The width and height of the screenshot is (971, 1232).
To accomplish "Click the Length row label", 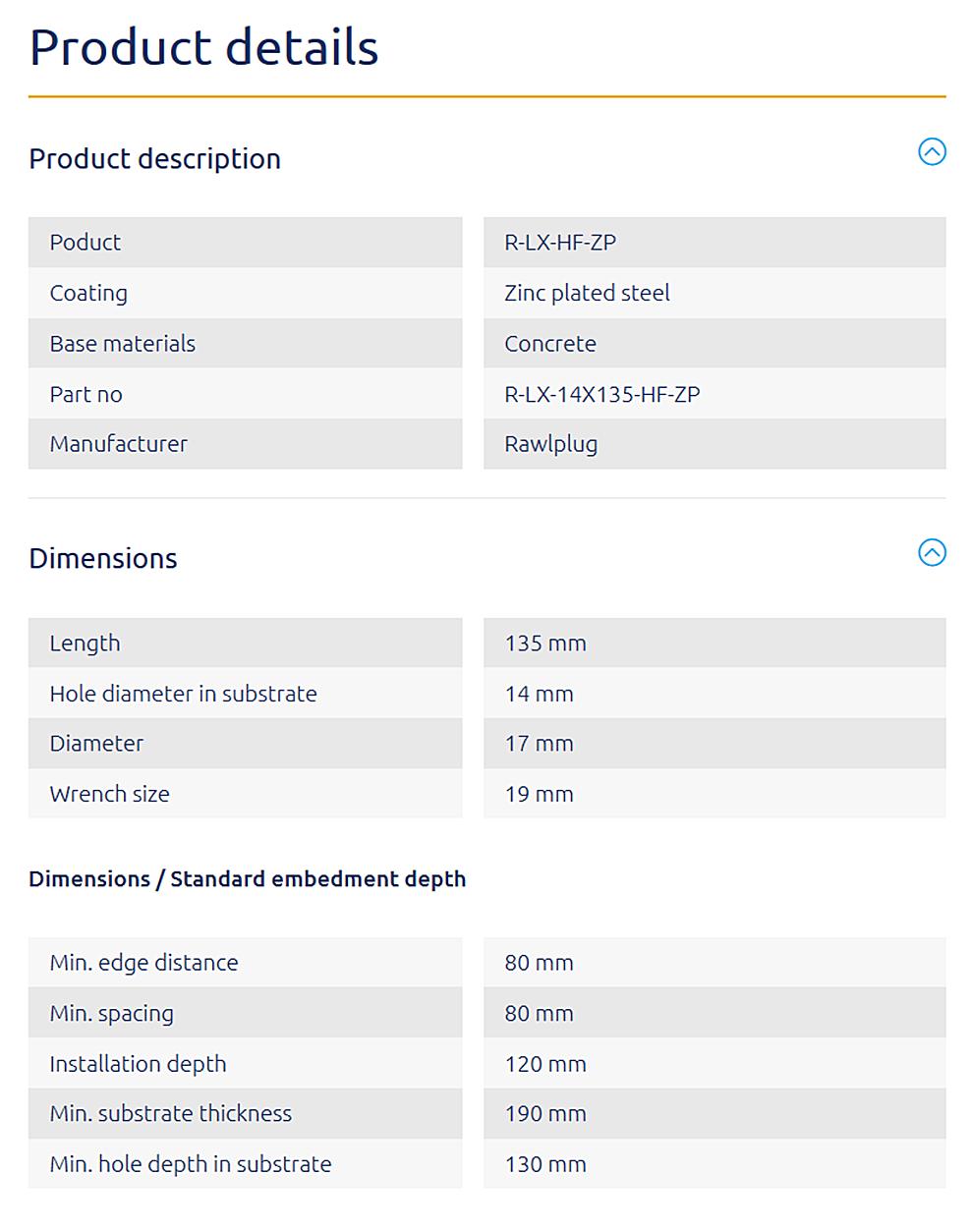I will [x=85, y=644].
